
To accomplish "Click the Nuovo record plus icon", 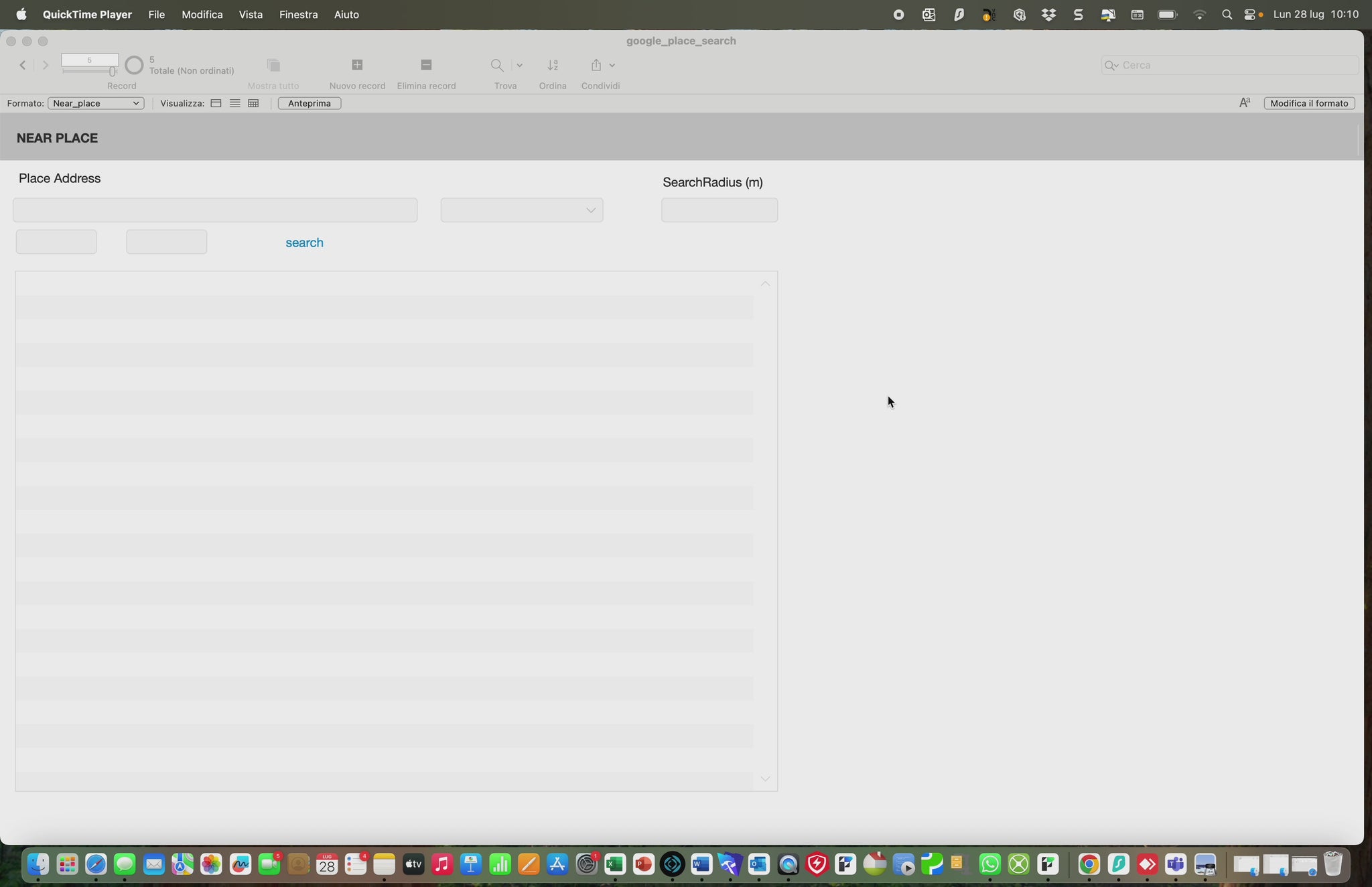I will pos(357,65).
